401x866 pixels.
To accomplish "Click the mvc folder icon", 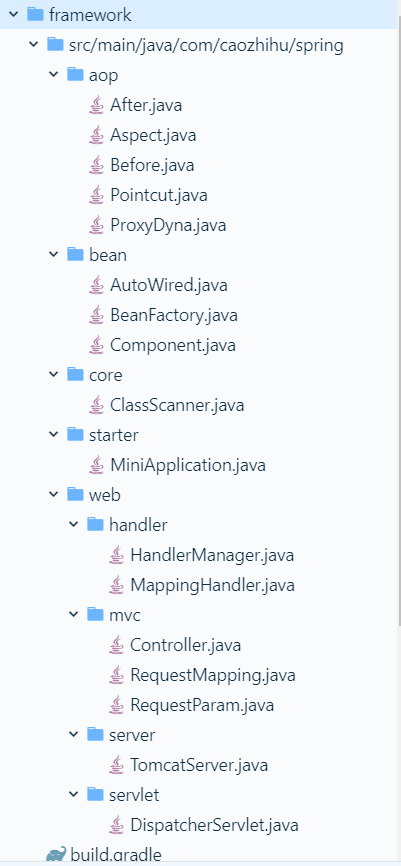I will (x=96, y=614).
